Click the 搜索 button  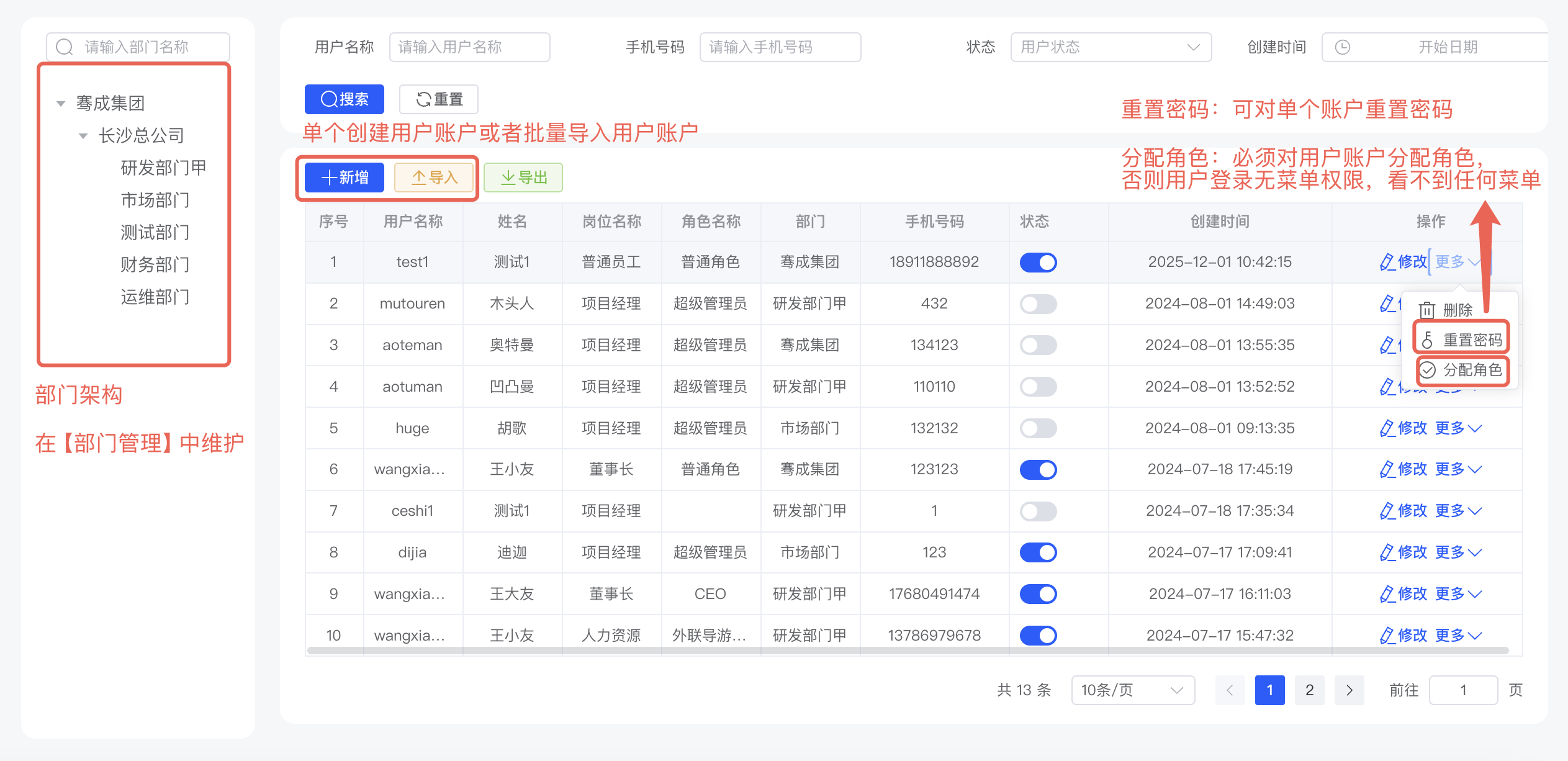(x=344, y=99)
